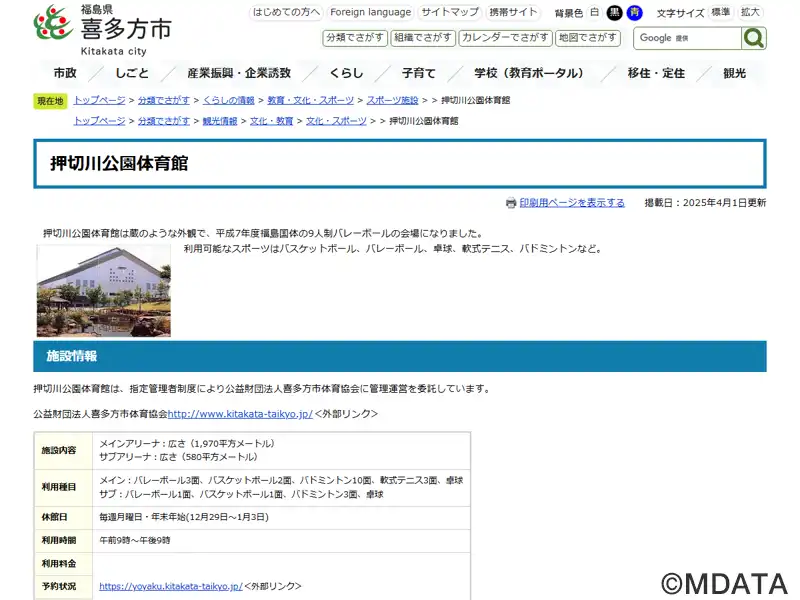800x600 pixels.
Task: Click the magnifying glass search button
Action: pos(754,38)
